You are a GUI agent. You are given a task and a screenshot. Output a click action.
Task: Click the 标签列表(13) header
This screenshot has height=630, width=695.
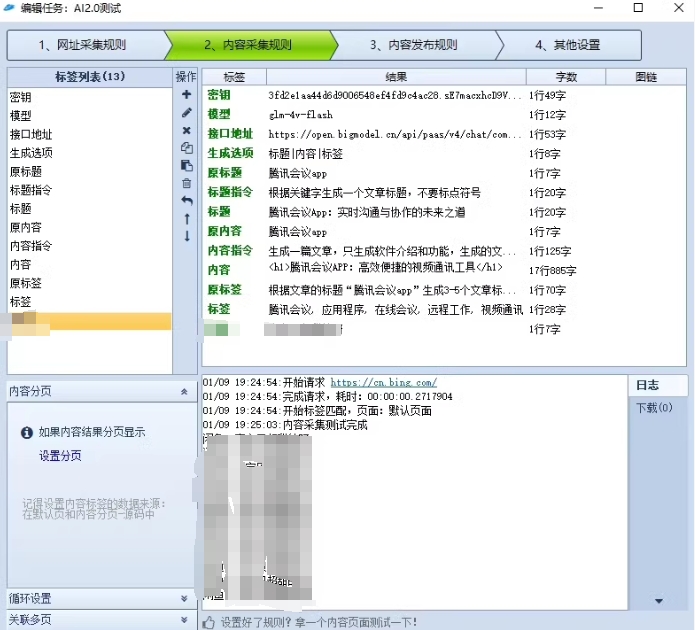pyautogui.click(x=90, y=77)
